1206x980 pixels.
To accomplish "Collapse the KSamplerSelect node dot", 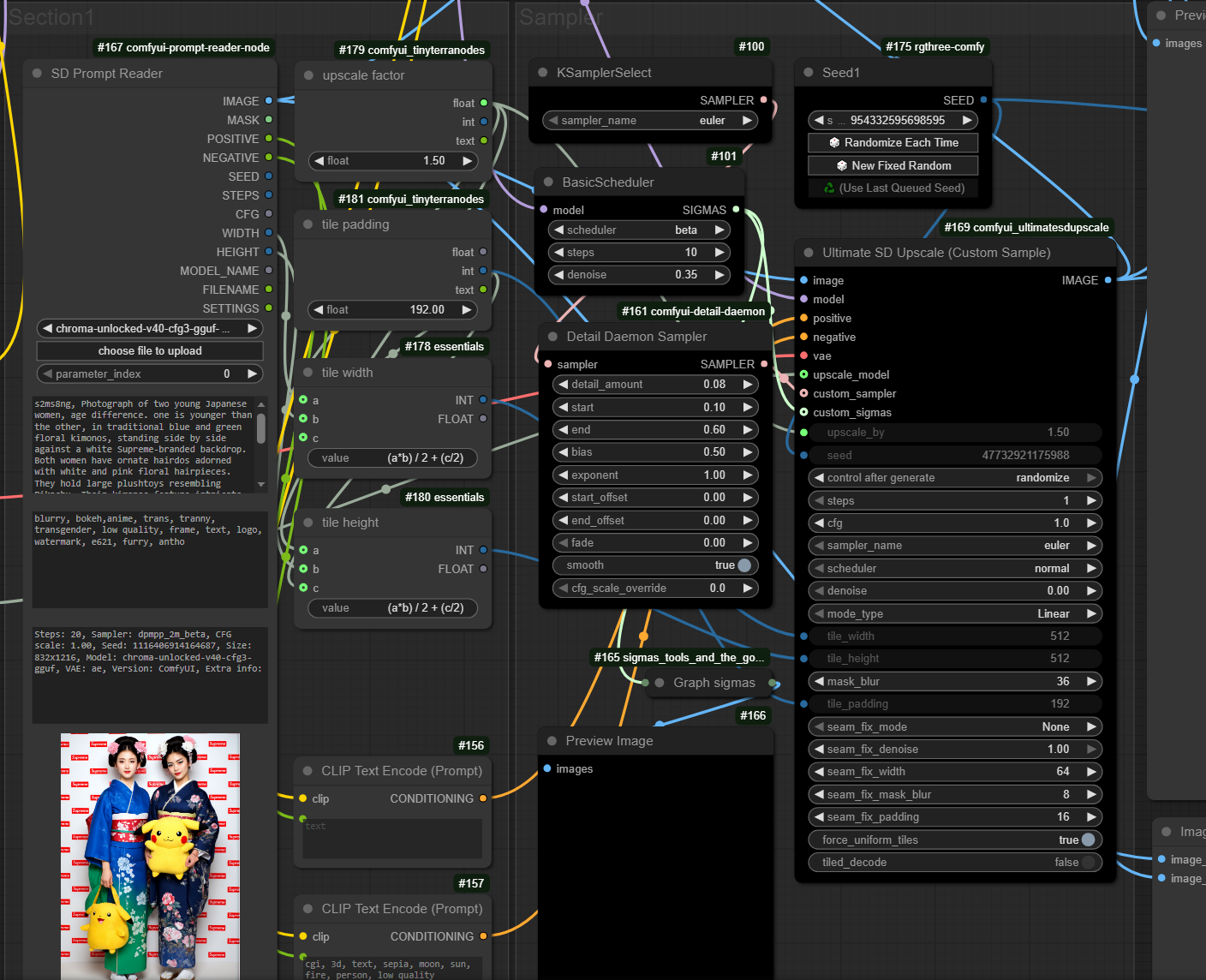I will pos(543,73).
